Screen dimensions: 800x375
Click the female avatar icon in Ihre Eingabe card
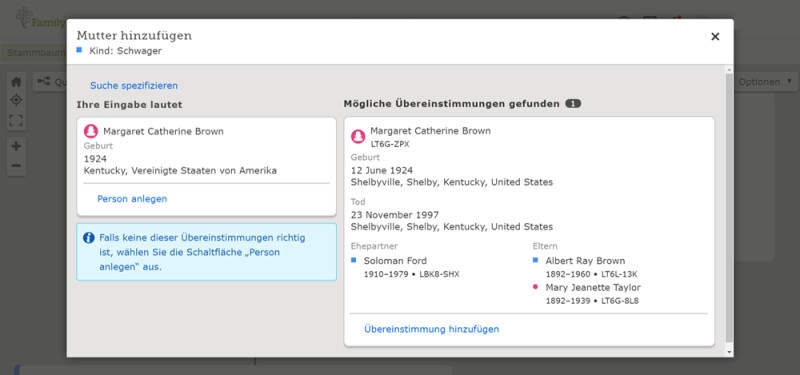pos(91,131)
